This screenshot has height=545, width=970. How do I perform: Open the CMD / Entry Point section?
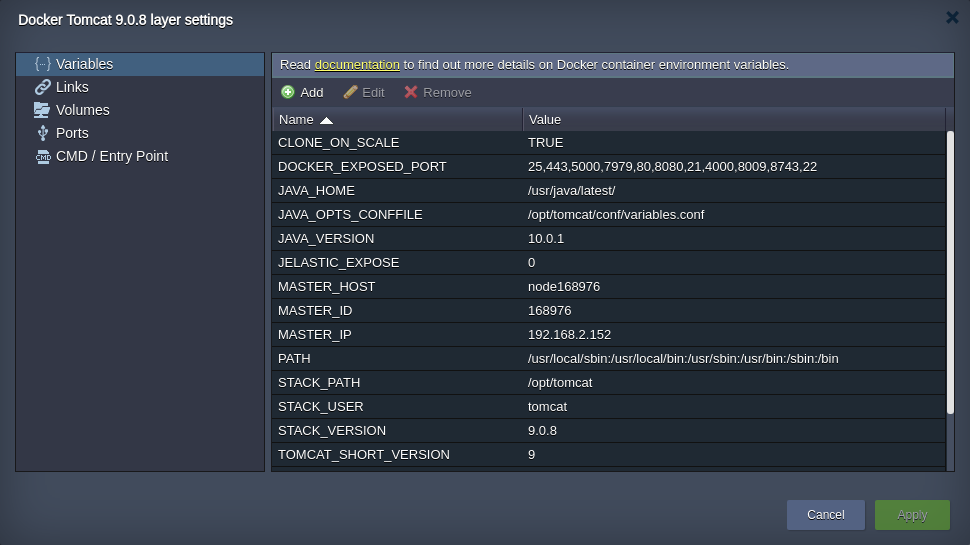point(140,157)
